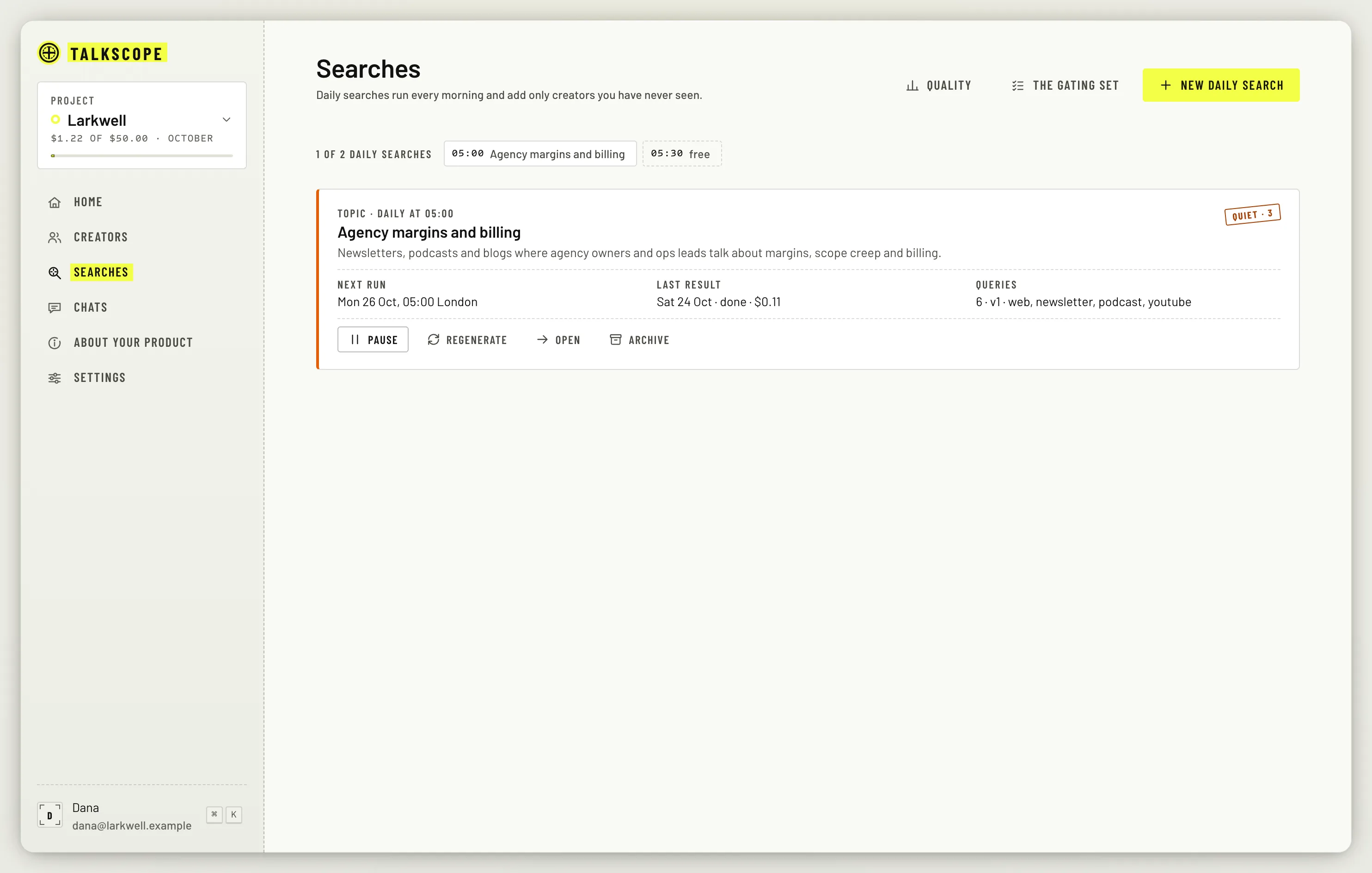The height and width of the screenshot is (873, 1372).
Task: Select the free 05:30 slot chip
Action: pos(682,154)
